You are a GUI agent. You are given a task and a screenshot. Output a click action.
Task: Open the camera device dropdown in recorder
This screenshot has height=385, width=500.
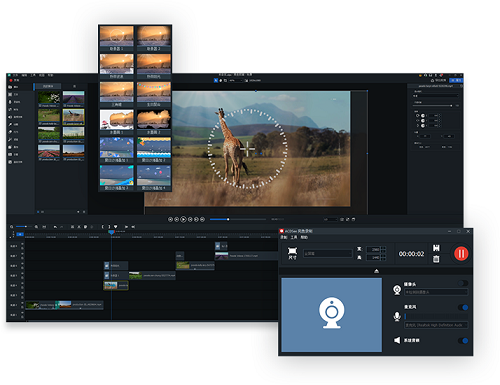[x=436, y=292]
